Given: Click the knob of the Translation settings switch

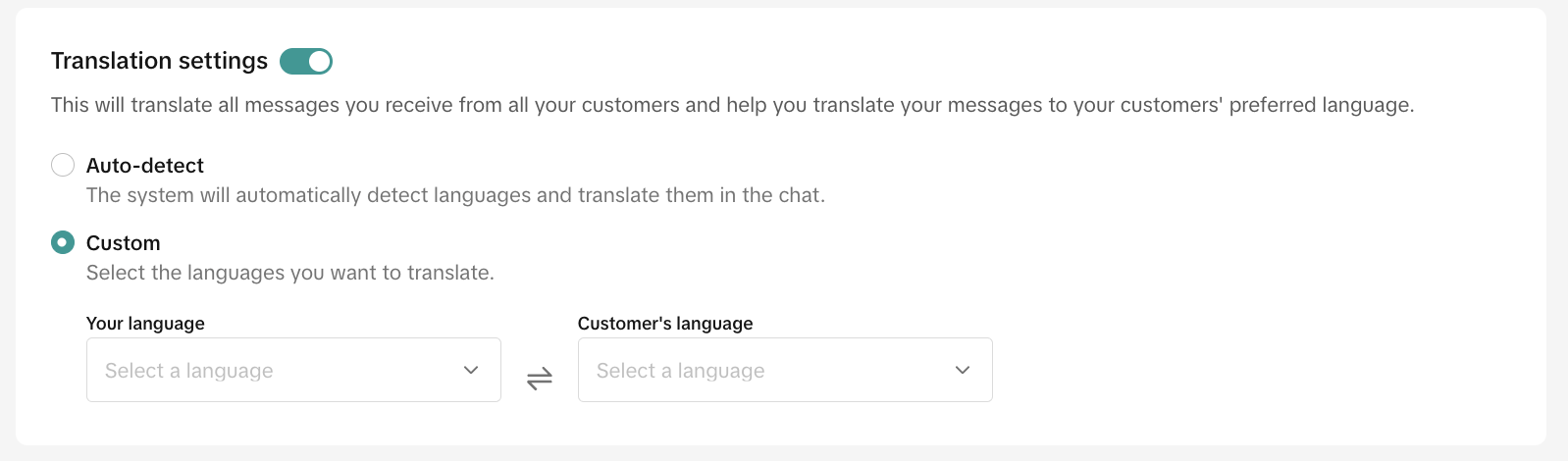Looking at the screenshot, I should pos(319,62).
